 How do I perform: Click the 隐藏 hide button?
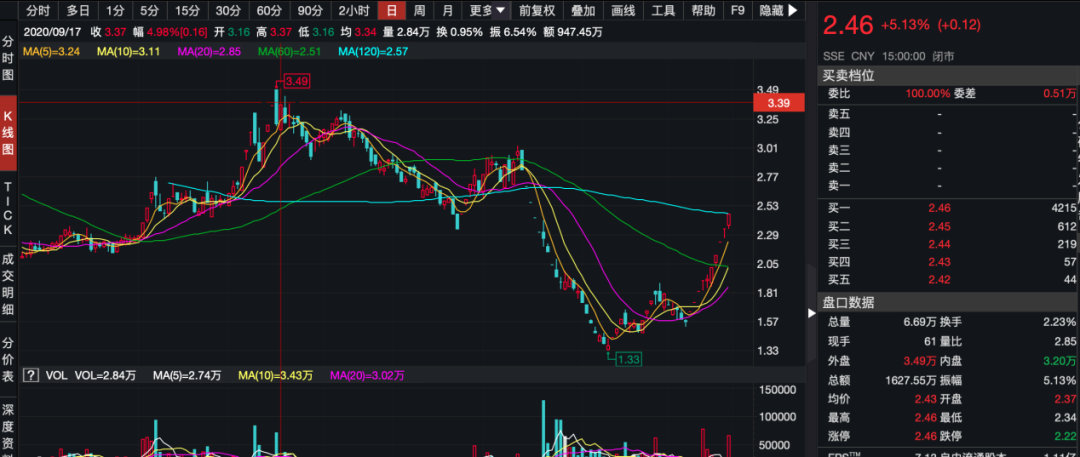point(770,11)
